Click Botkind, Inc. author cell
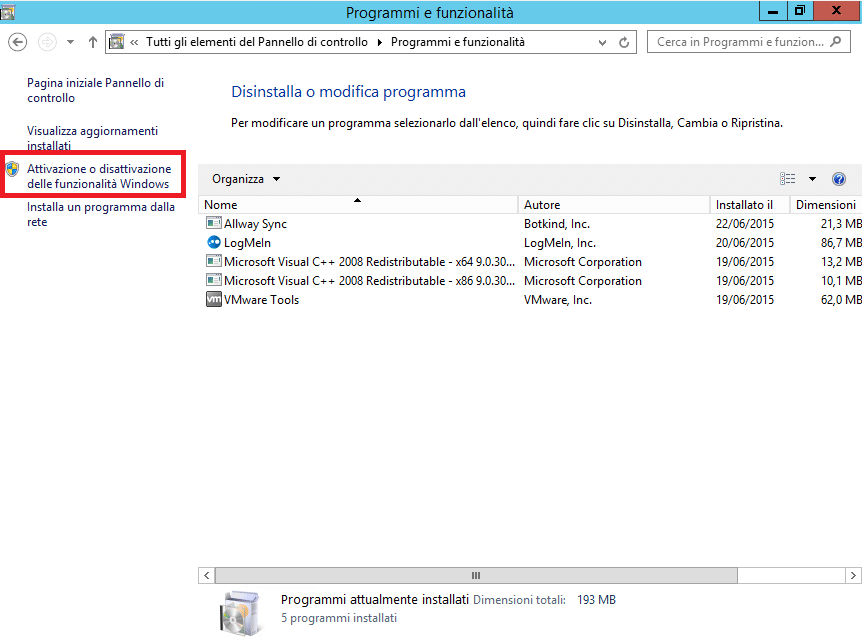 pyautogui.click(x=556, y=224)
